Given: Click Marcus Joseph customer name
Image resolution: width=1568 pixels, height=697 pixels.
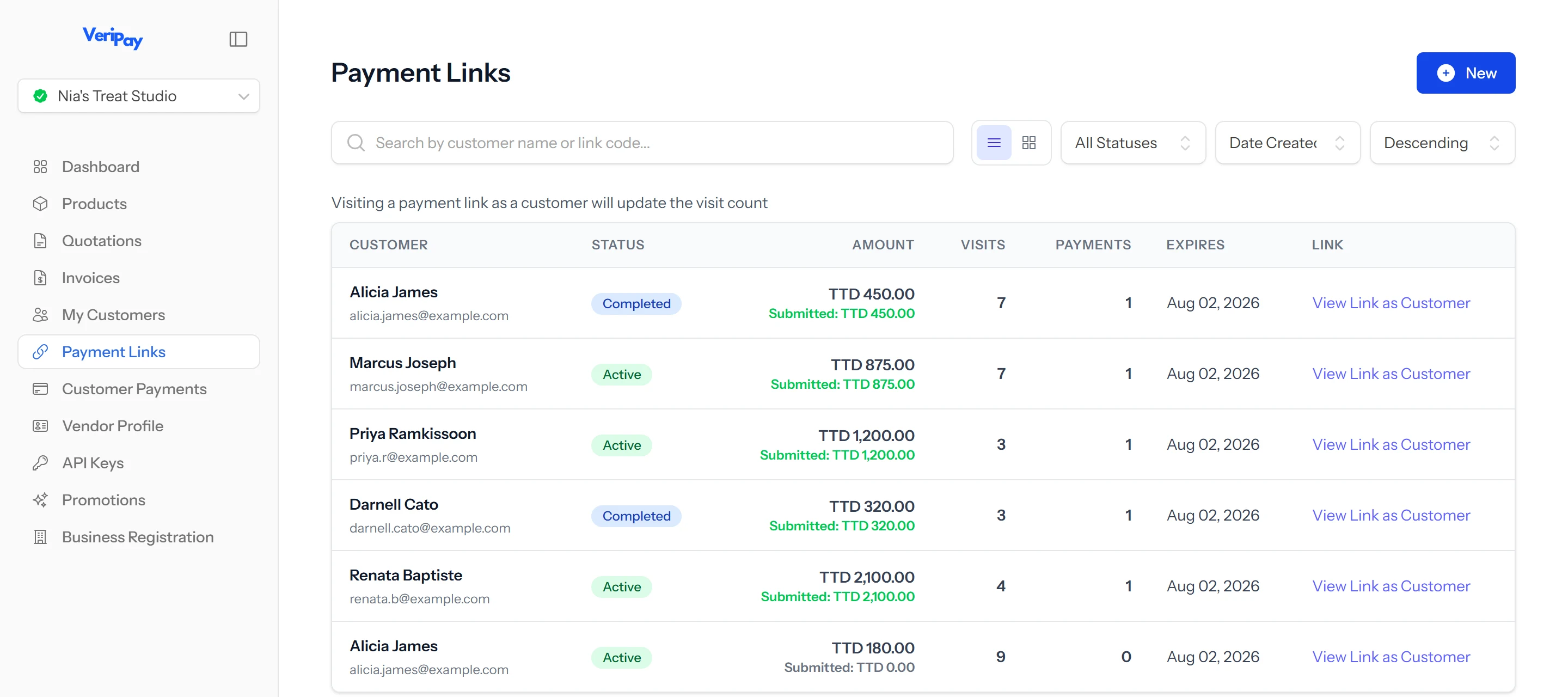Looking at the screenshot, I should [402, 363].
